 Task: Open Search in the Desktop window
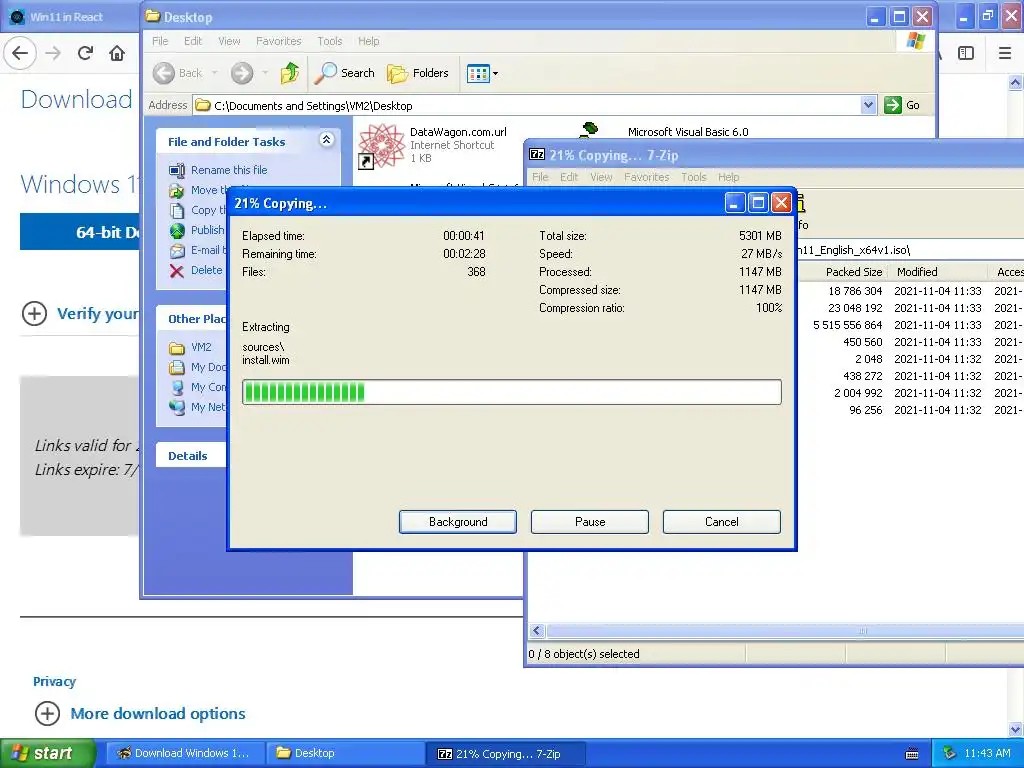point(344,73)
